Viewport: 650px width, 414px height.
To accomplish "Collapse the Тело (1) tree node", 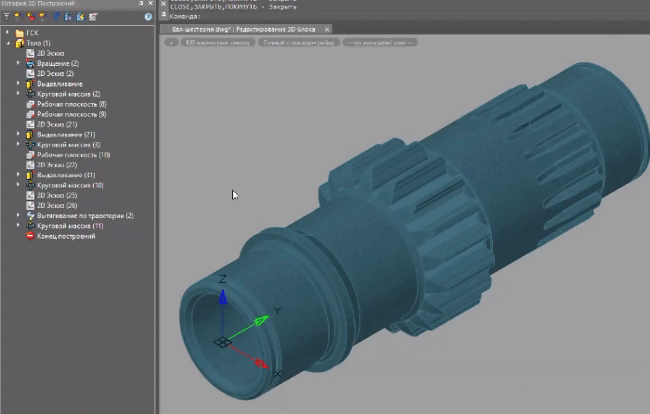I will (x=8, y=43).
